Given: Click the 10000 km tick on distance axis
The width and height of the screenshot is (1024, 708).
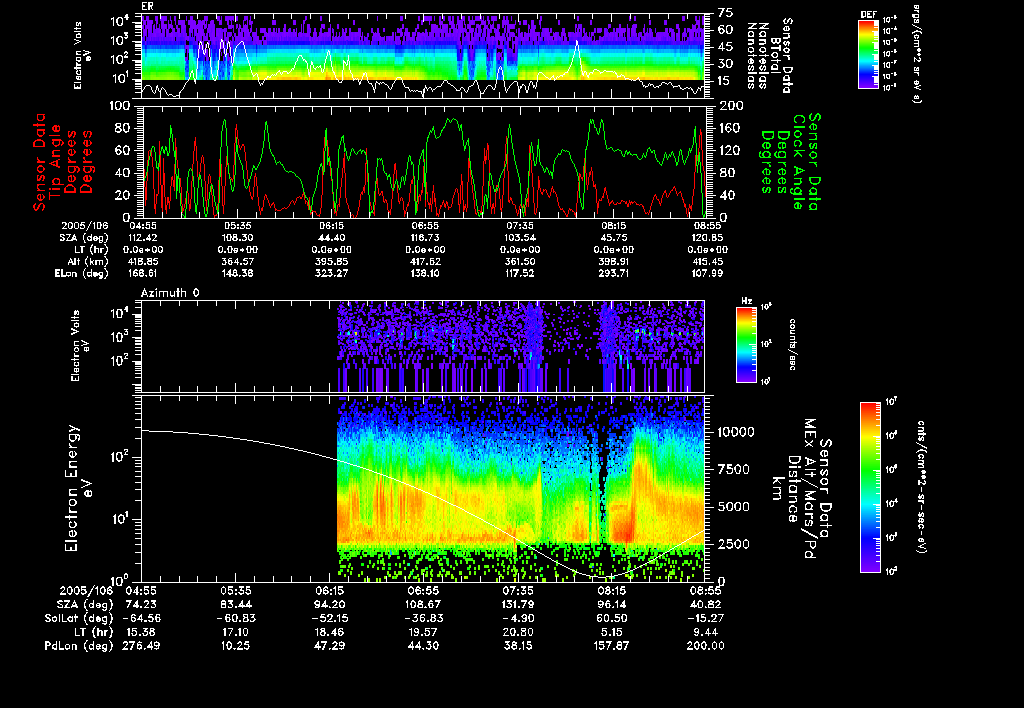Looking at the screenshot, I should pyautogui.click(x=735, y=432).
